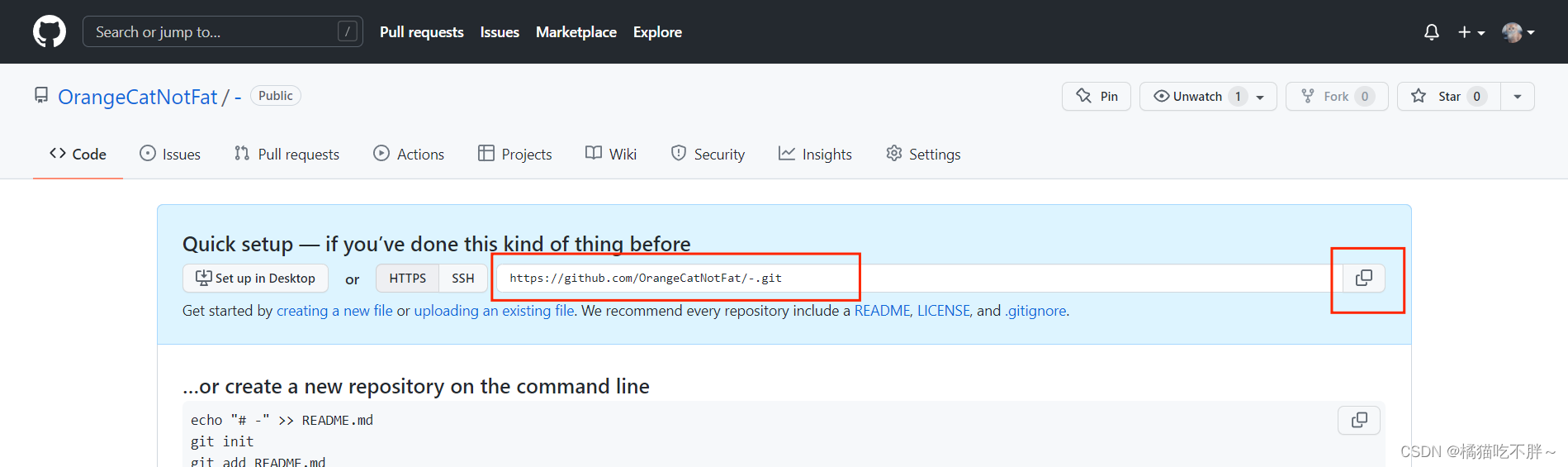1568x467 pixels.
Task: Open Issues in the top navigation bar
Action: (x=500, y=31)
